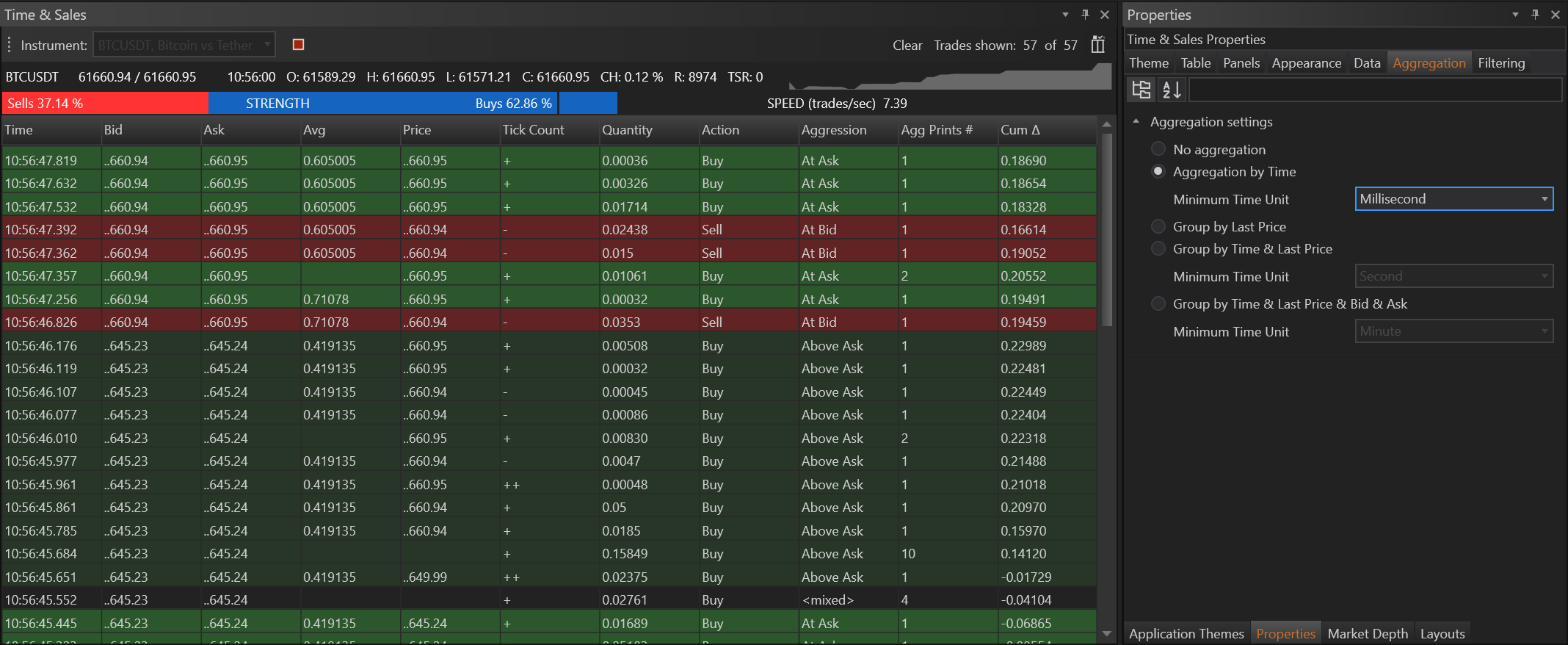Choose Group by Time & Last Price

pyautogui.click(x=1158, y=249)
